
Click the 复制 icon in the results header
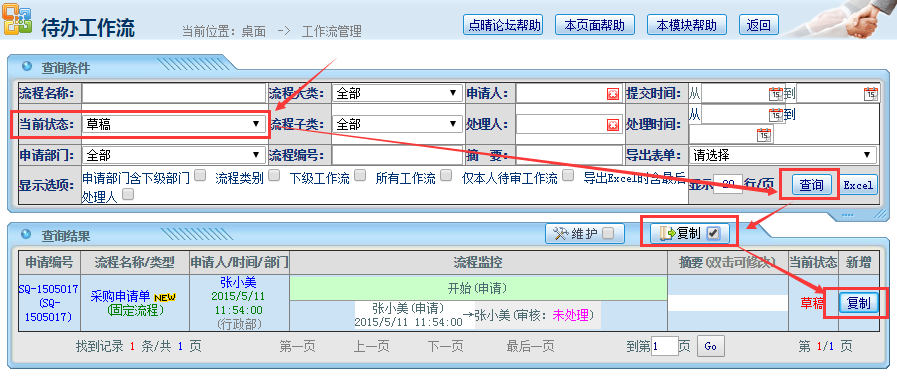(667, 233)
